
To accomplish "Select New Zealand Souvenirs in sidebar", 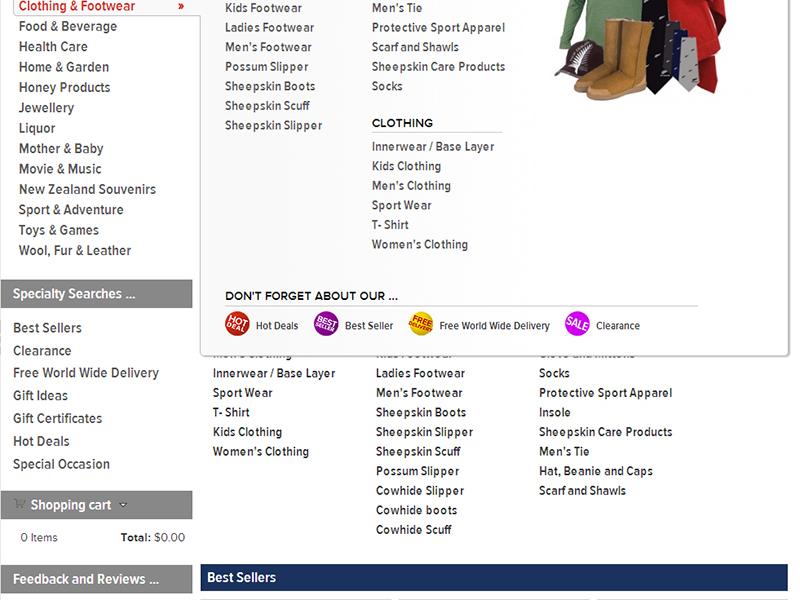I will coord(87,189).
